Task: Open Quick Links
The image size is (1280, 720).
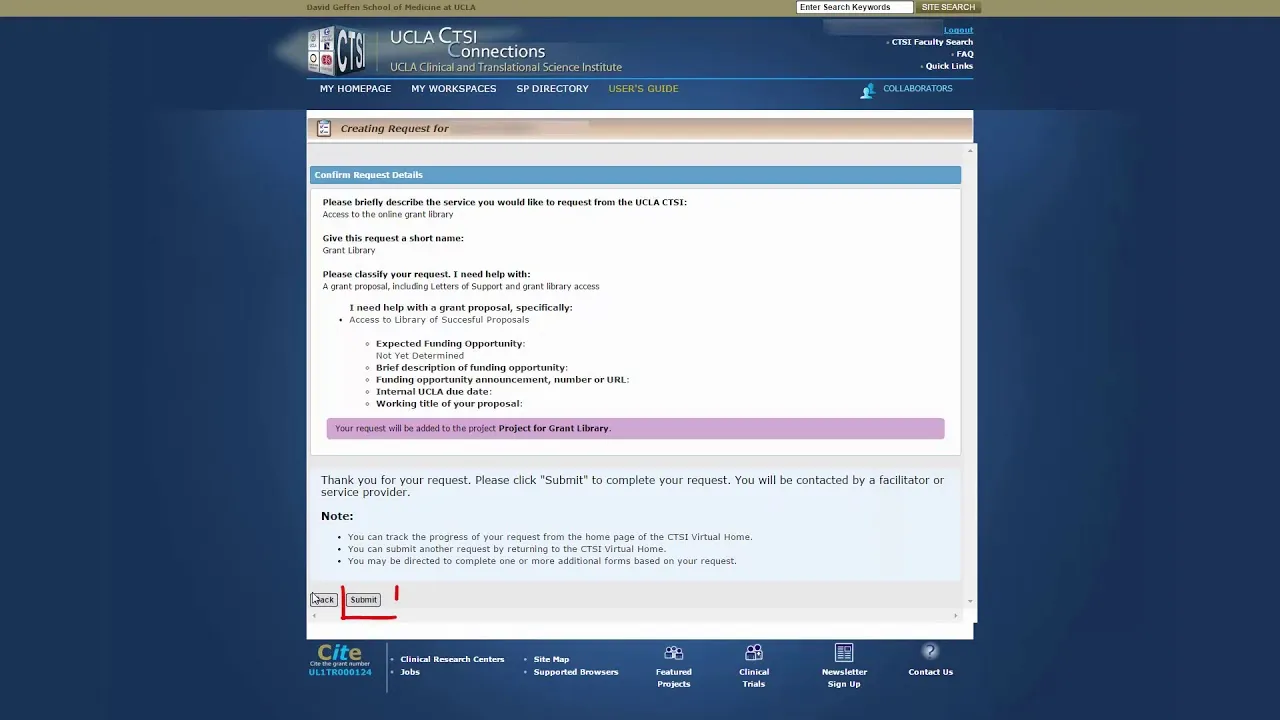Action: click(x=949, y=66)
